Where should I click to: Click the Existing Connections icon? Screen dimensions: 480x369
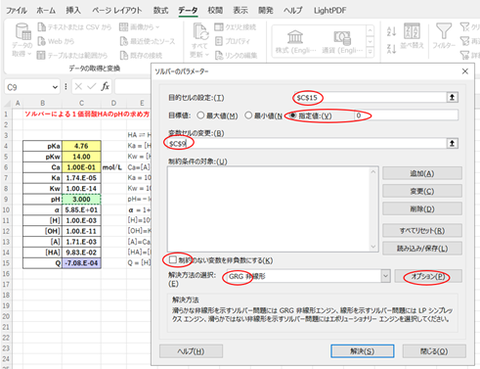tap(124, 55)
